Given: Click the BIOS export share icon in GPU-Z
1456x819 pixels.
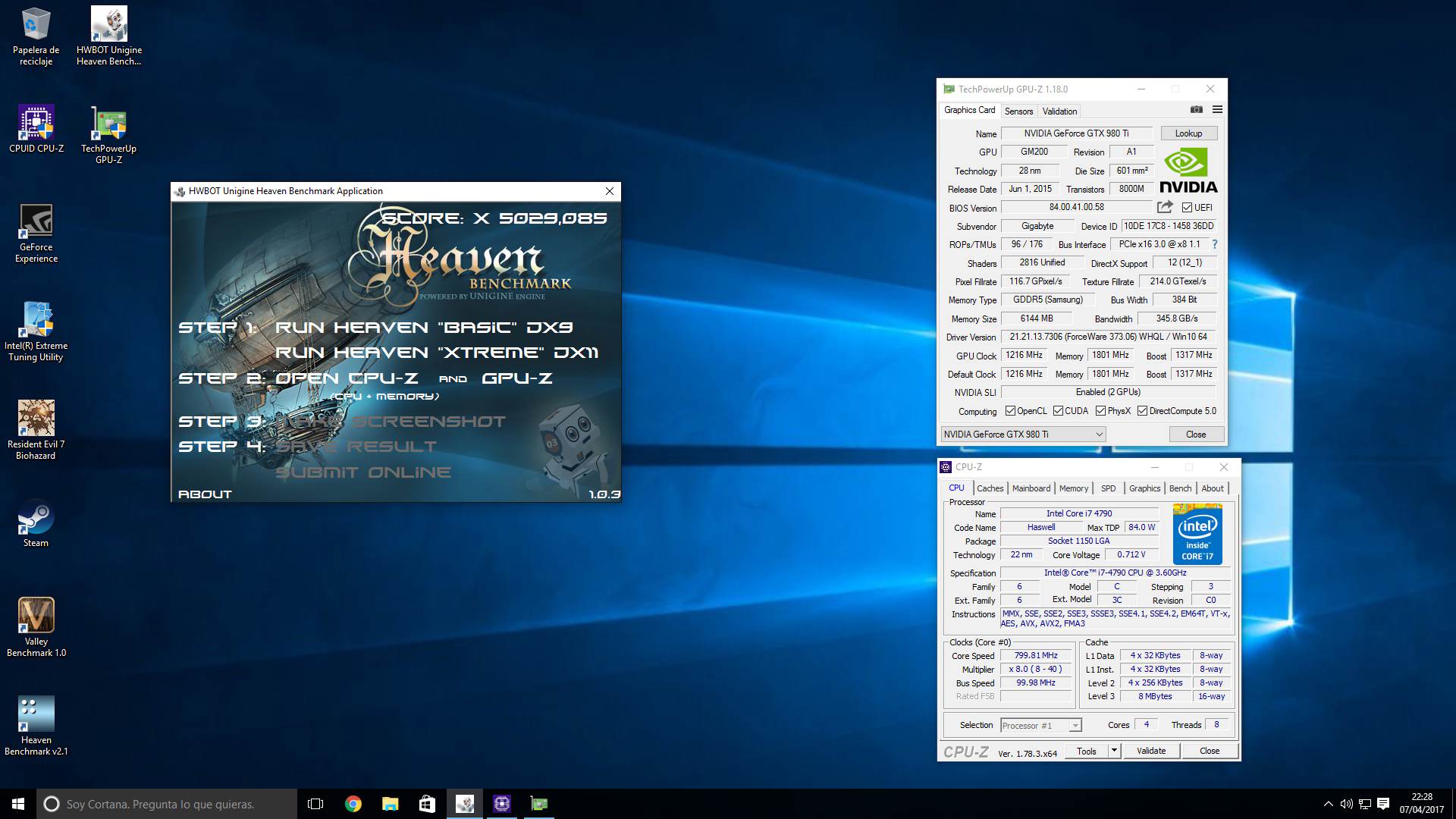Looking at the screenshot, I should pyautogui.click(x=1165, y=207).
